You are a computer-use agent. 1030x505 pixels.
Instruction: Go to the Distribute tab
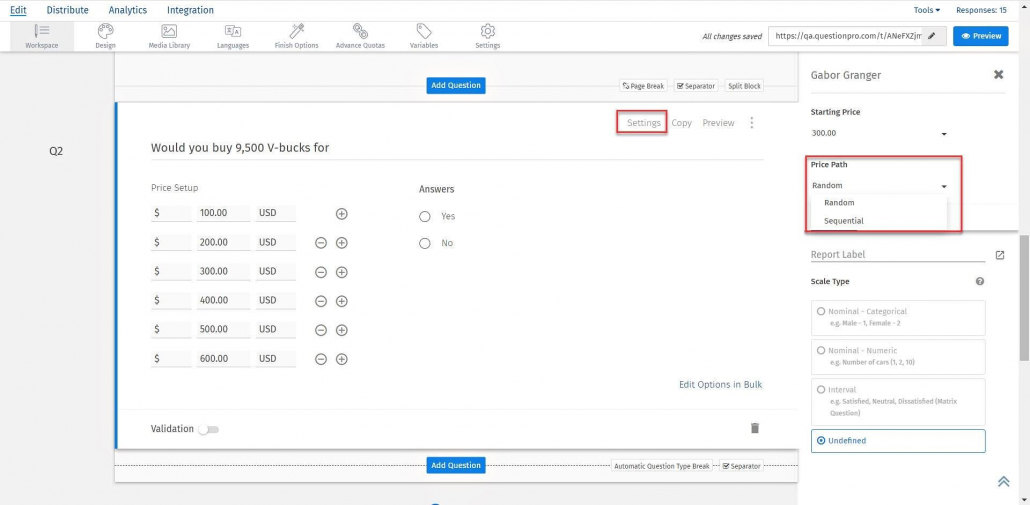click(x=67, y=10)
